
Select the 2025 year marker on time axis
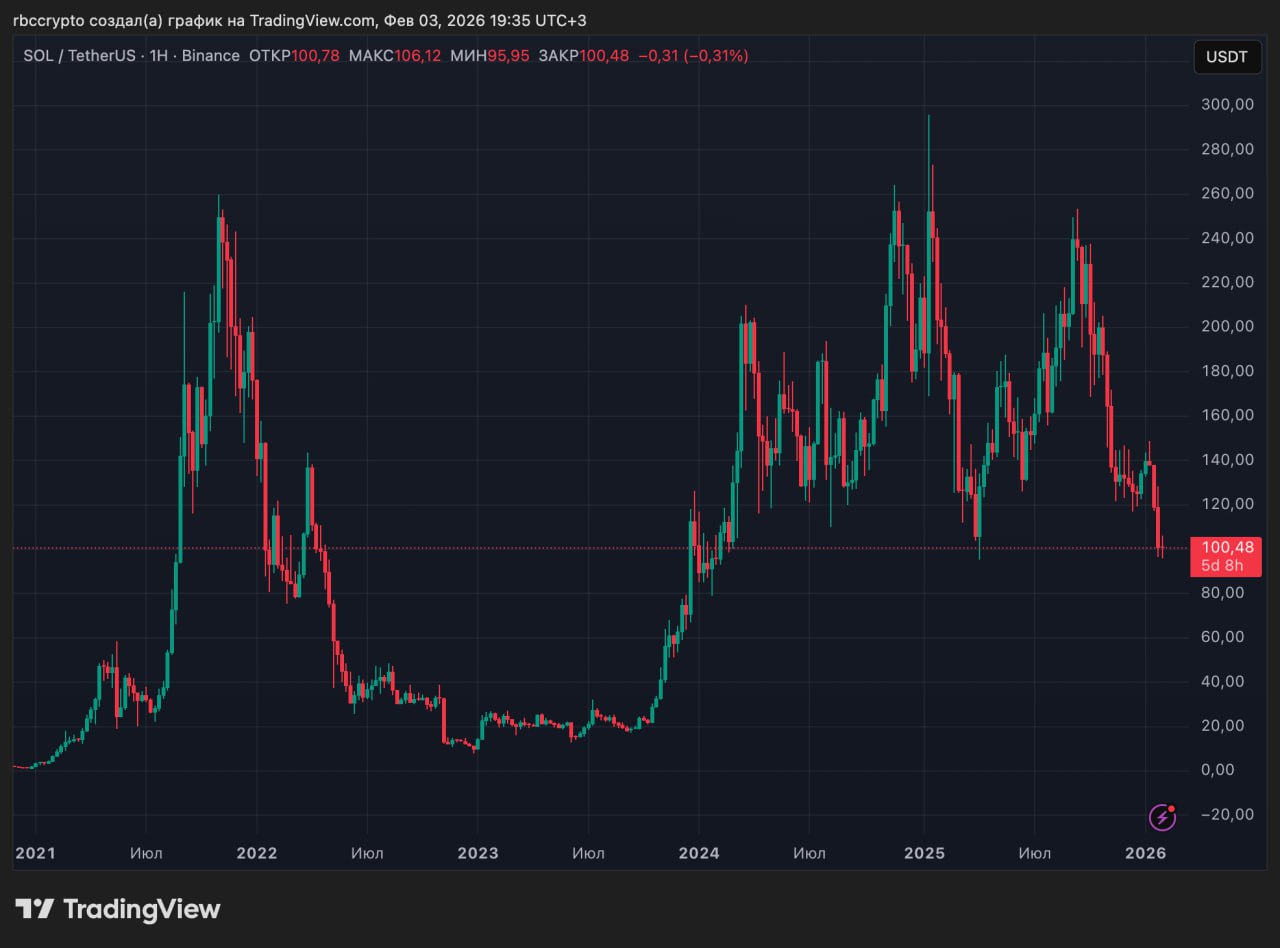tap(924, 853)
